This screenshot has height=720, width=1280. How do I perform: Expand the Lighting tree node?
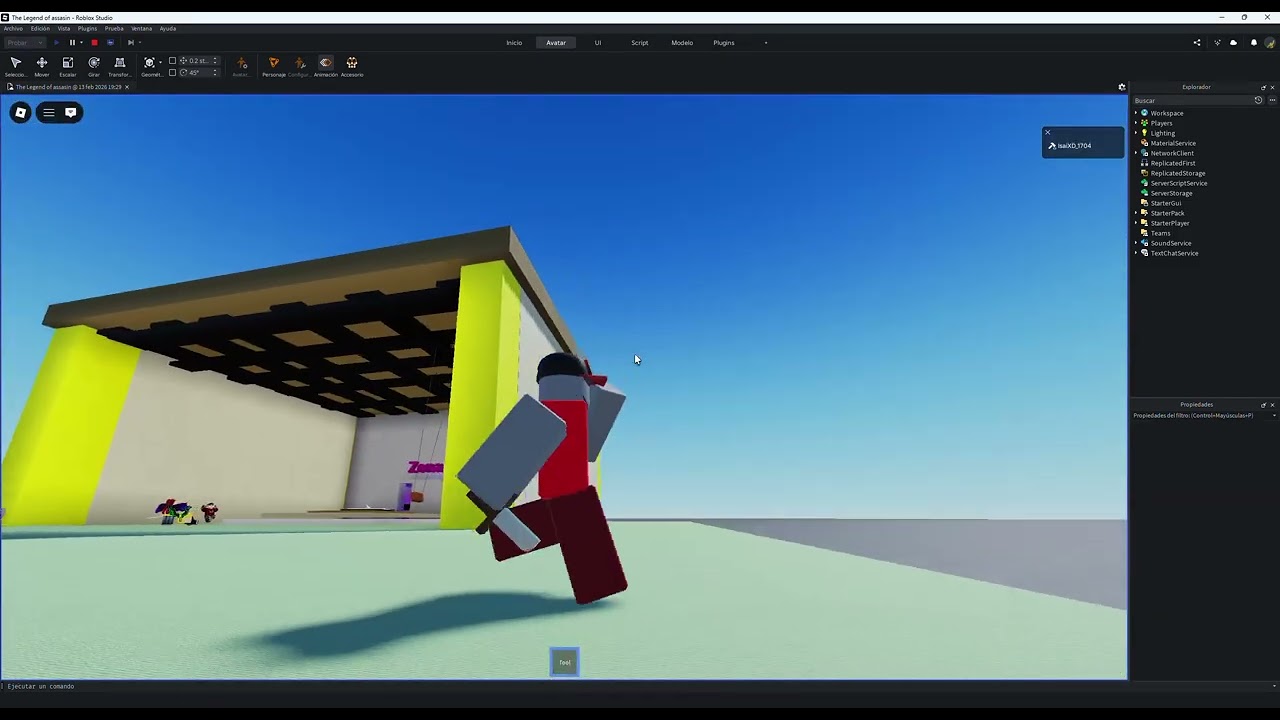pos(1136,133)
